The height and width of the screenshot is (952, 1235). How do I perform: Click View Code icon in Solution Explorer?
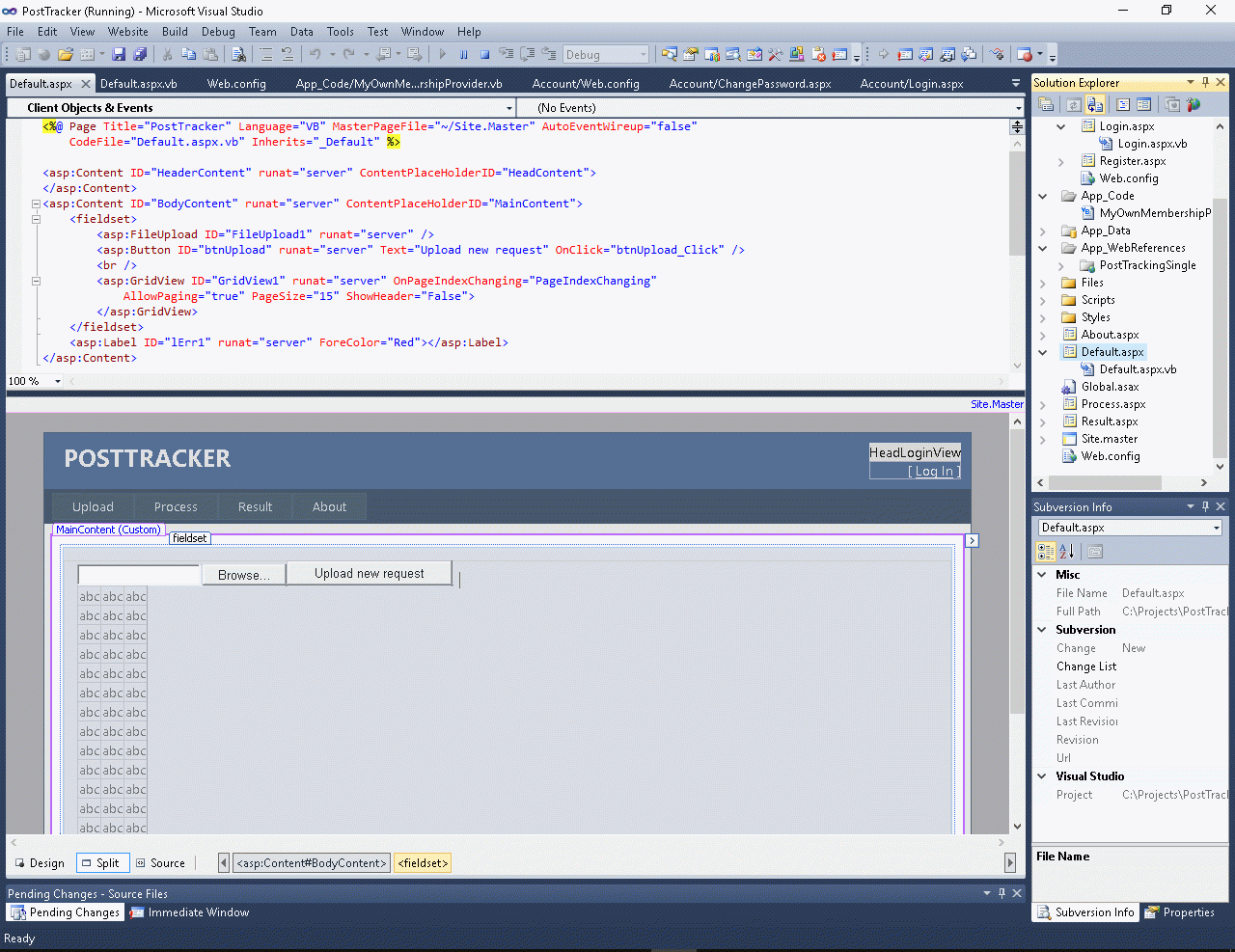[x=1123, y=104]
